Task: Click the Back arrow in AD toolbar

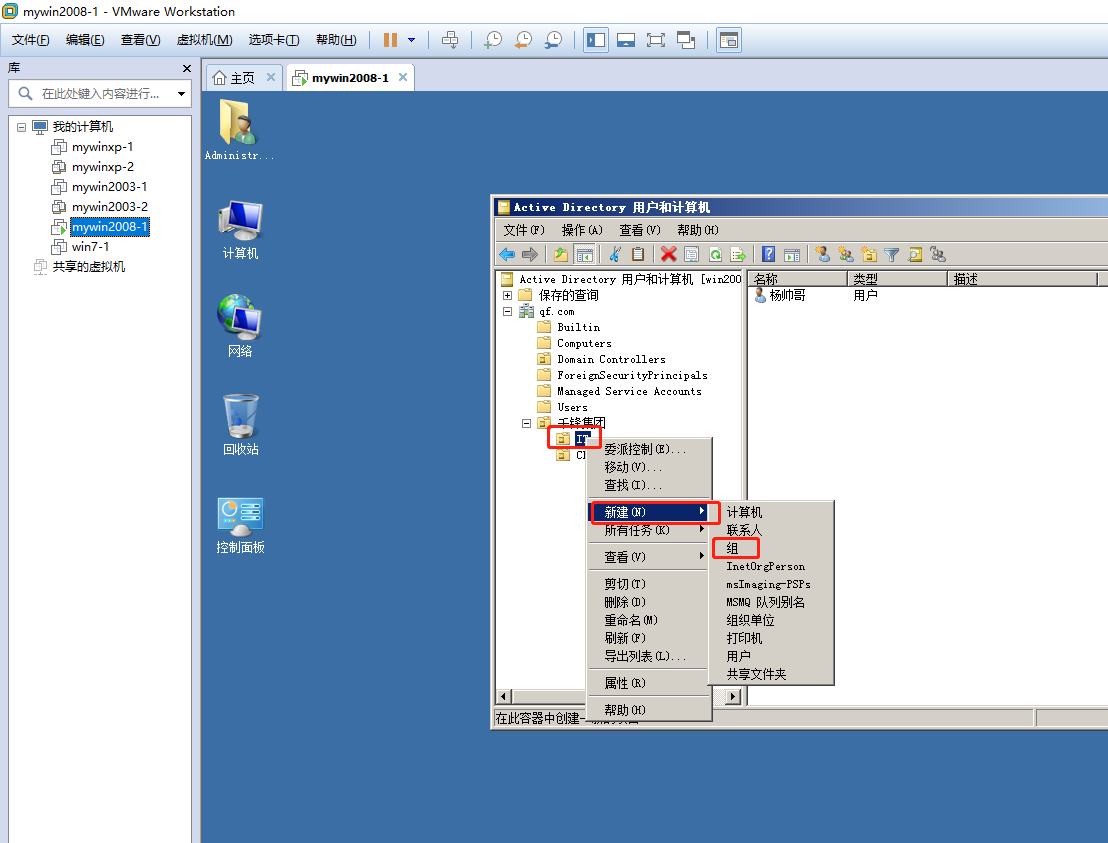Action: (x=507, y=254)
